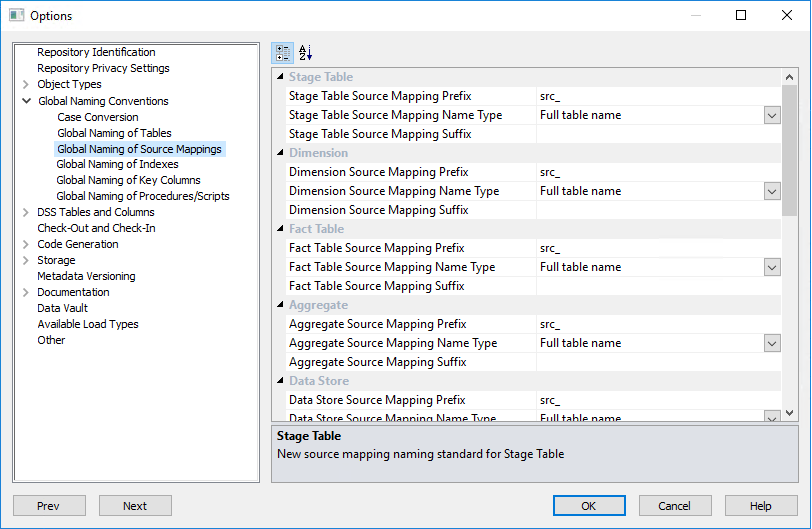Expand the Object Types tree node
The height and width of the screenshot is (529, 812).
pyautogui.click(x=26, y=85)
